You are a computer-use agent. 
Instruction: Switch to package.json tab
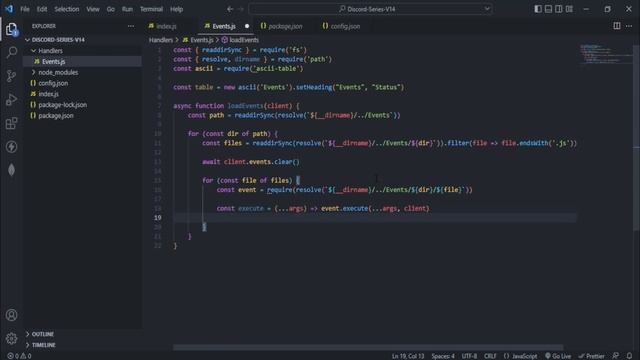[x=285, y=26]
